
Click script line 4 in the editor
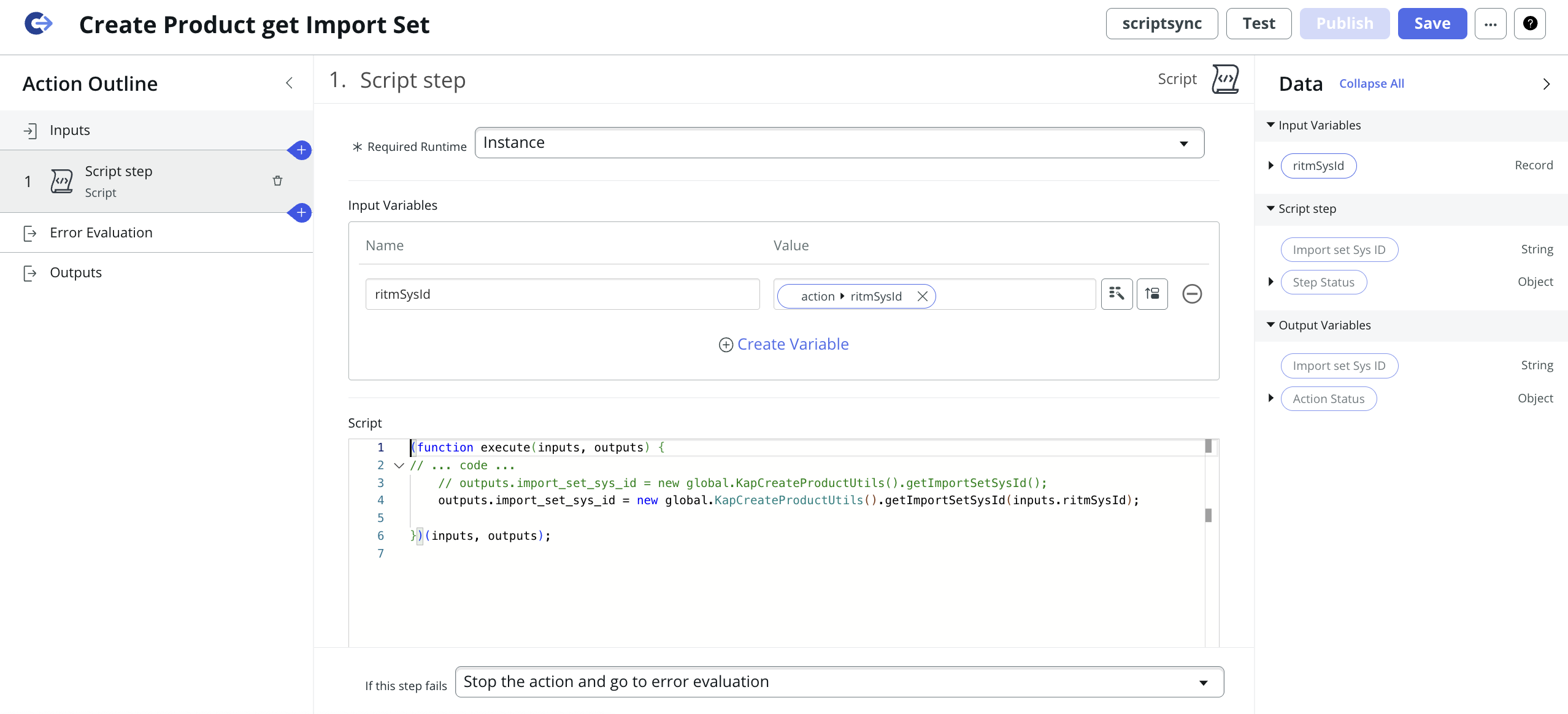[788, 501]
